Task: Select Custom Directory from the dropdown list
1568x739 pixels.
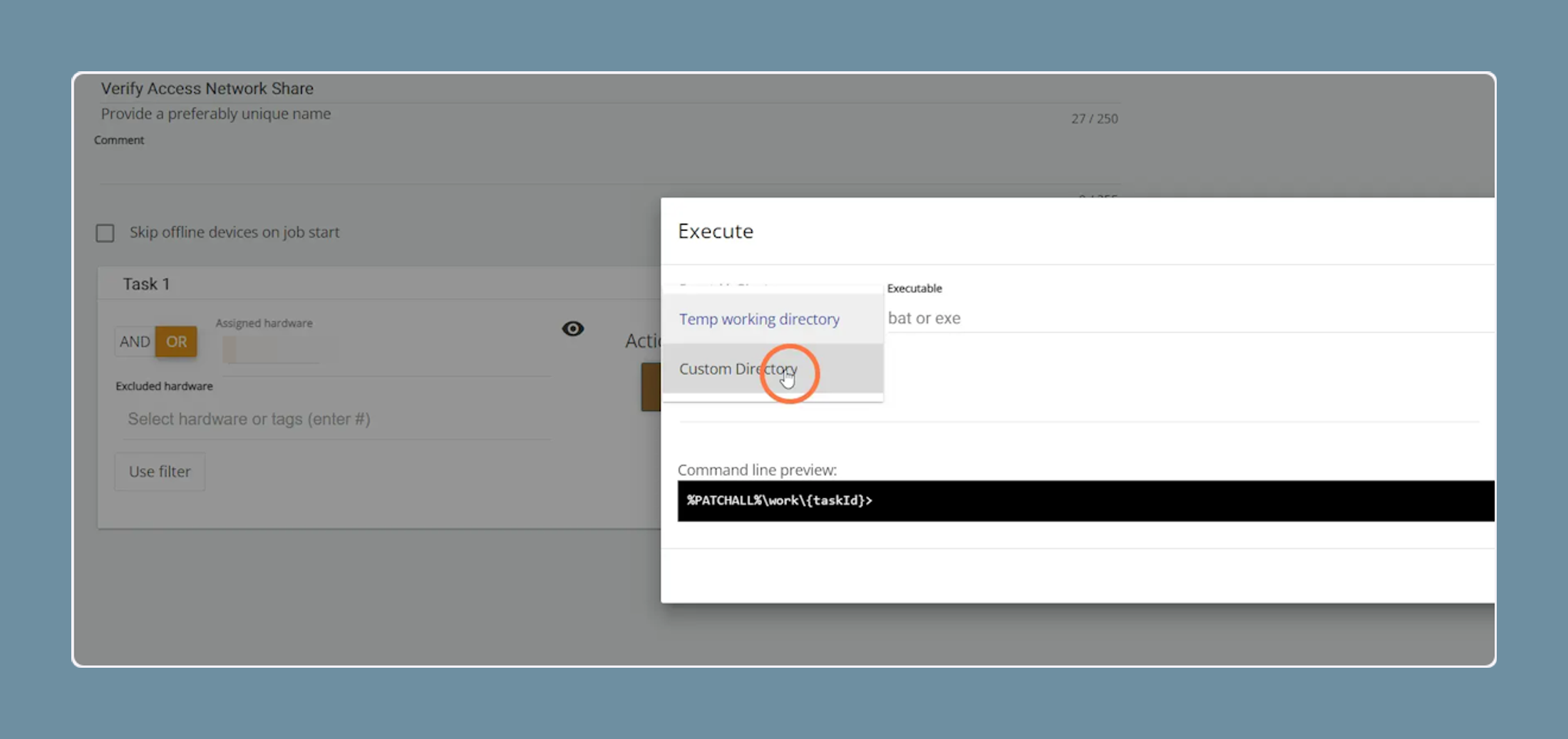Action: (x=773, y=368)
